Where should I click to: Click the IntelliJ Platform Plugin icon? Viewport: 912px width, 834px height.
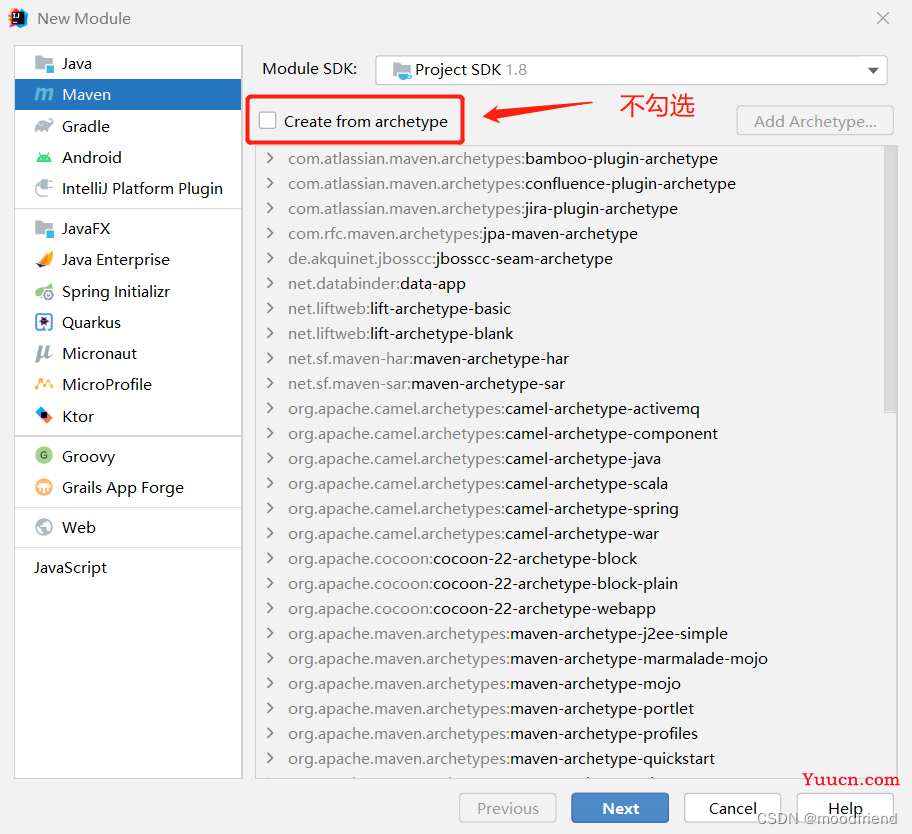click(x=44, y=188)
